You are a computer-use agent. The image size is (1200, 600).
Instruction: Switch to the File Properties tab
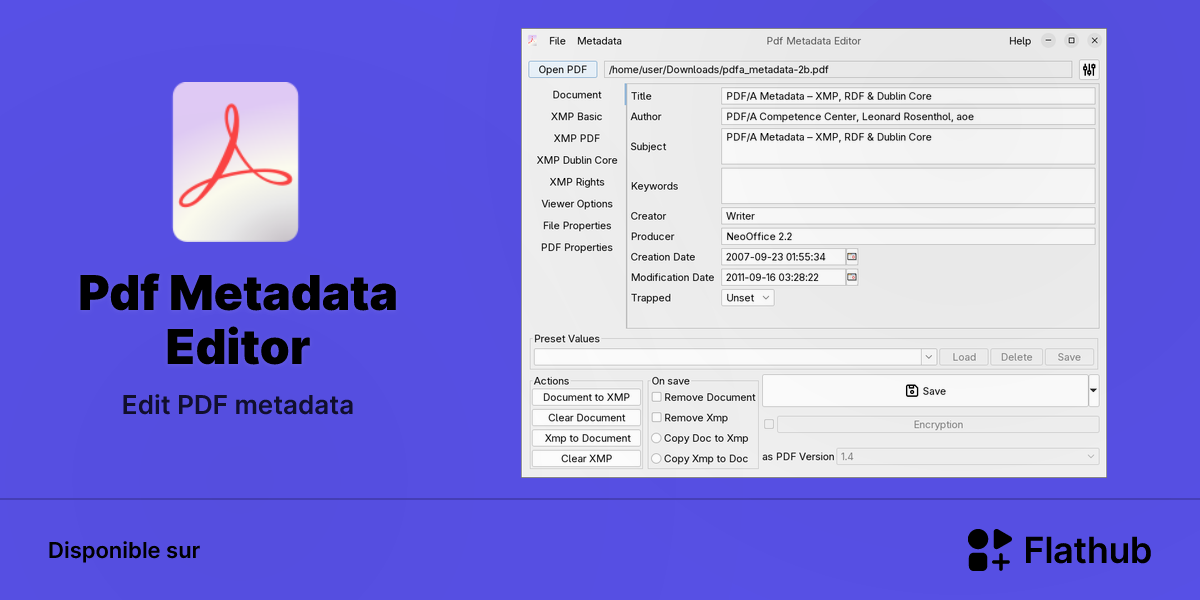(x=577, y=226)
